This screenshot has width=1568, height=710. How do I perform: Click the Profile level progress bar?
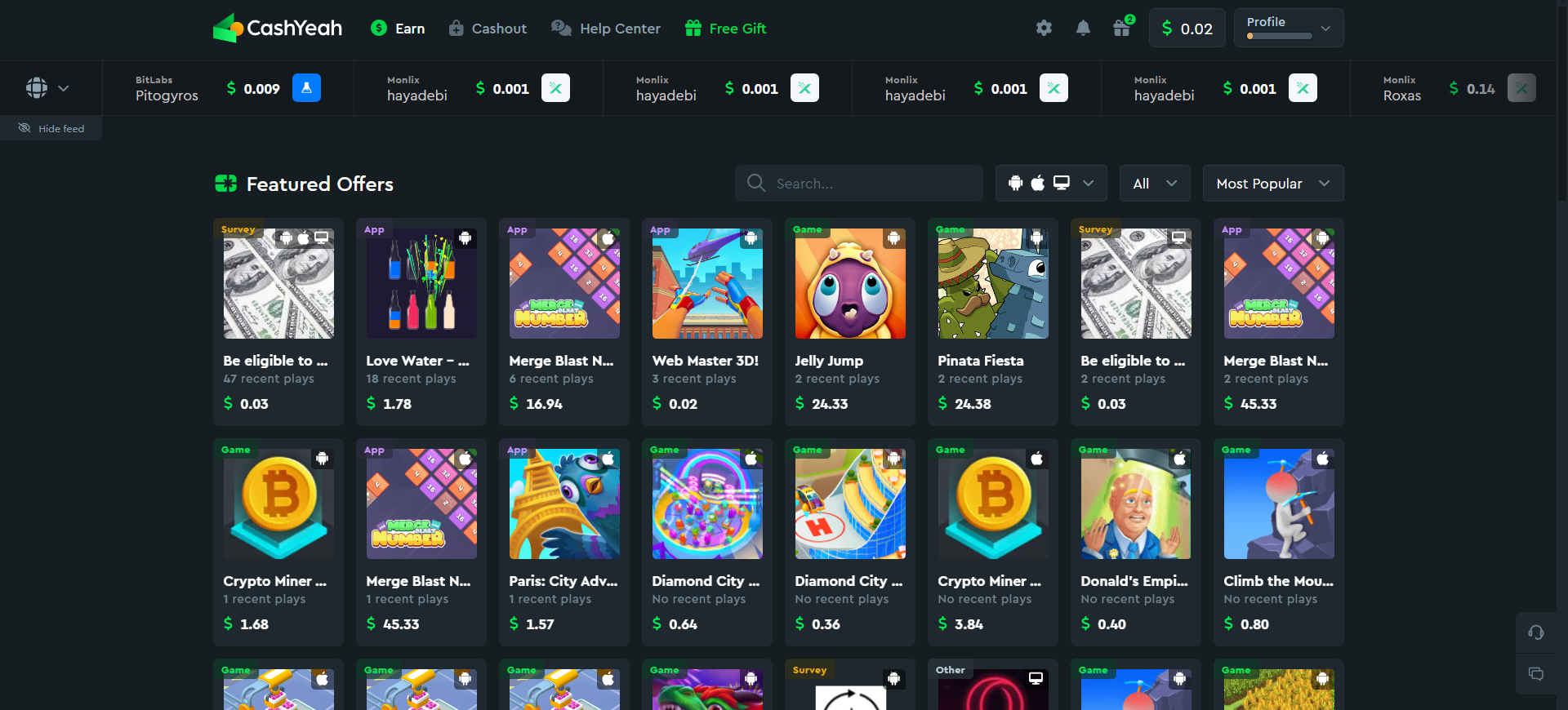coord(1279,36)
